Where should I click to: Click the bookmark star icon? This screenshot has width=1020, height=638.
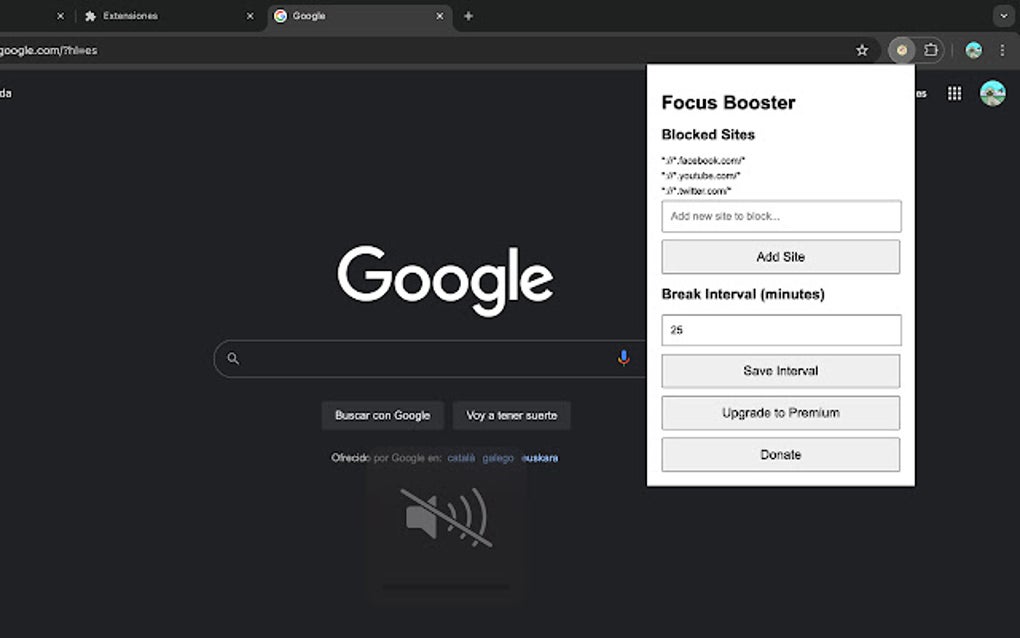coord(862,49)
